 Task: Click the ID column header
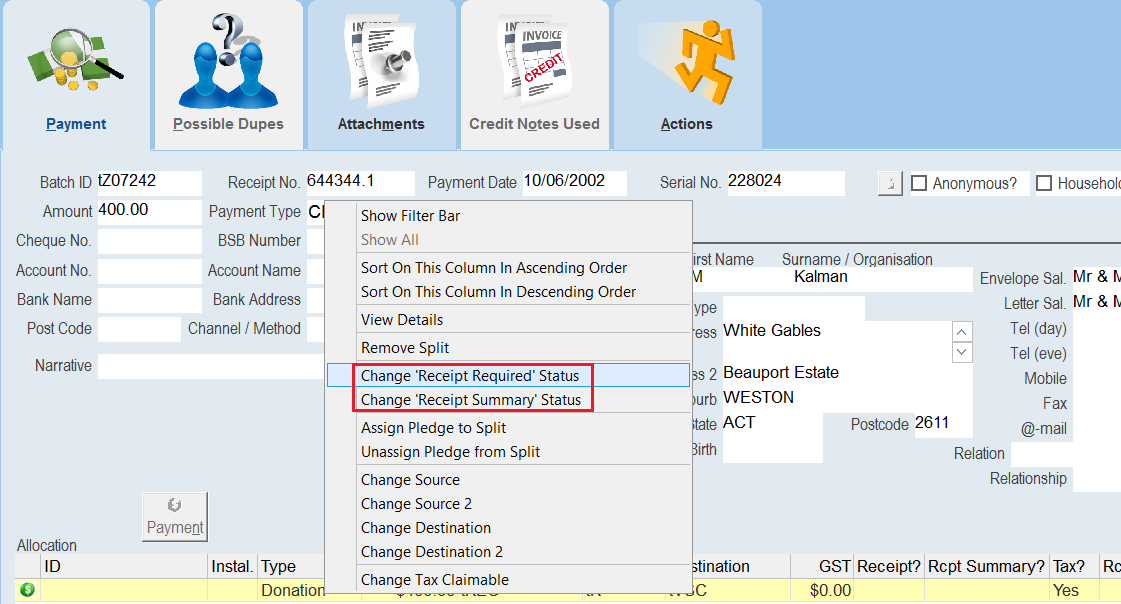pos(124,567)
